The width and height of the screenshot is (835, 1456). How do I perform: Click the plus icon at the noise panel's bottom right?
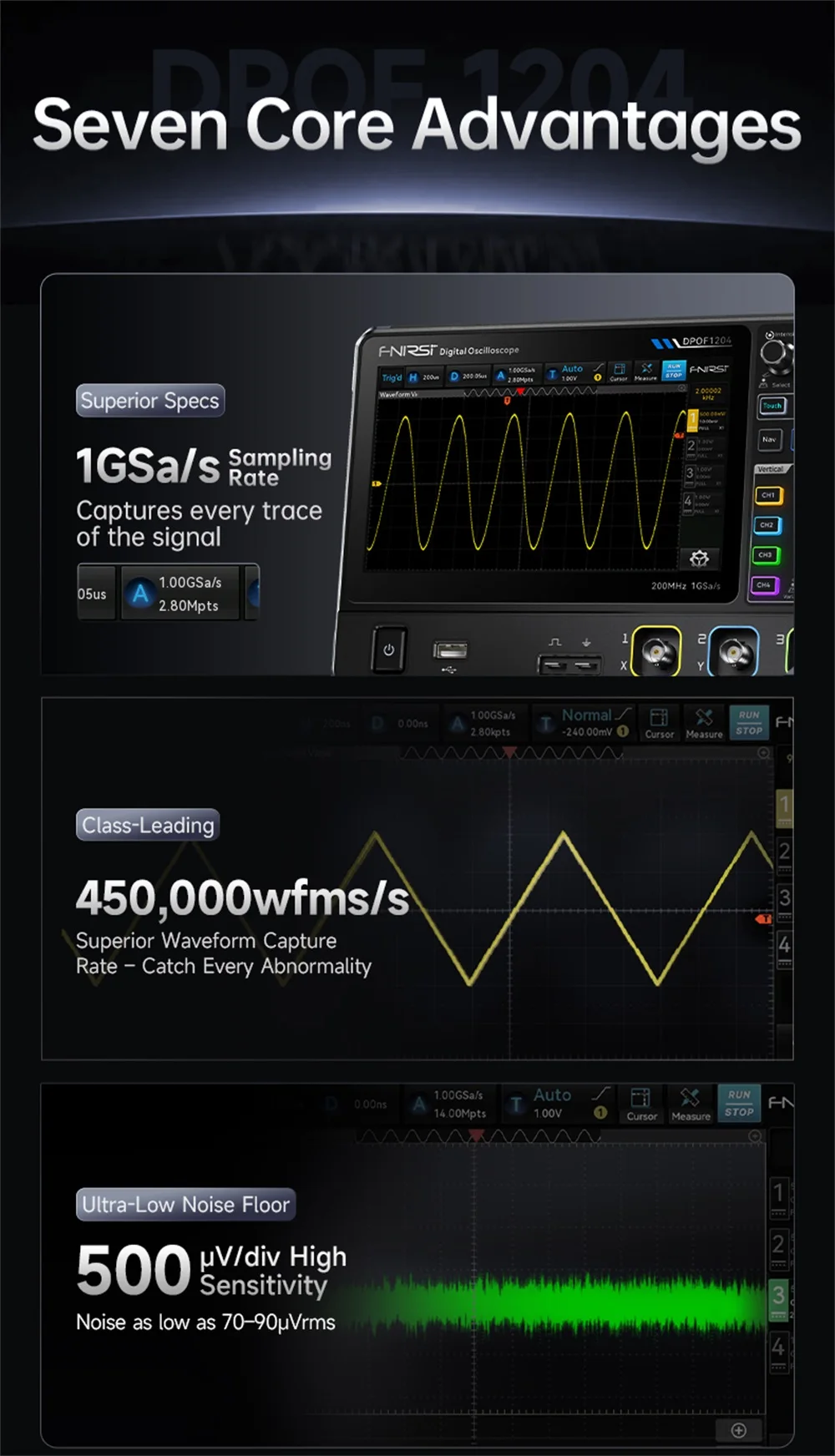point(738,1430)
